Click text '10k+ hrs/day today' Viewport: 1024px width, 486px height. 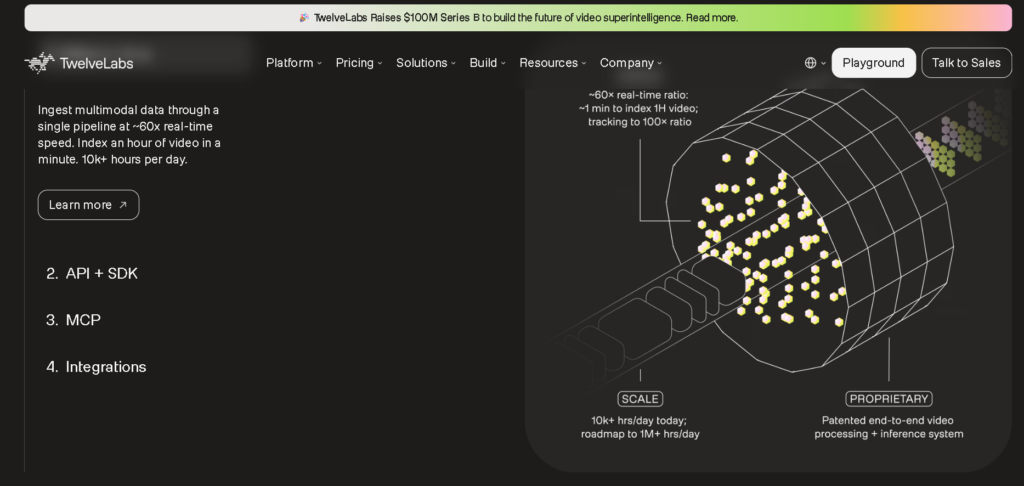point(639,420)
